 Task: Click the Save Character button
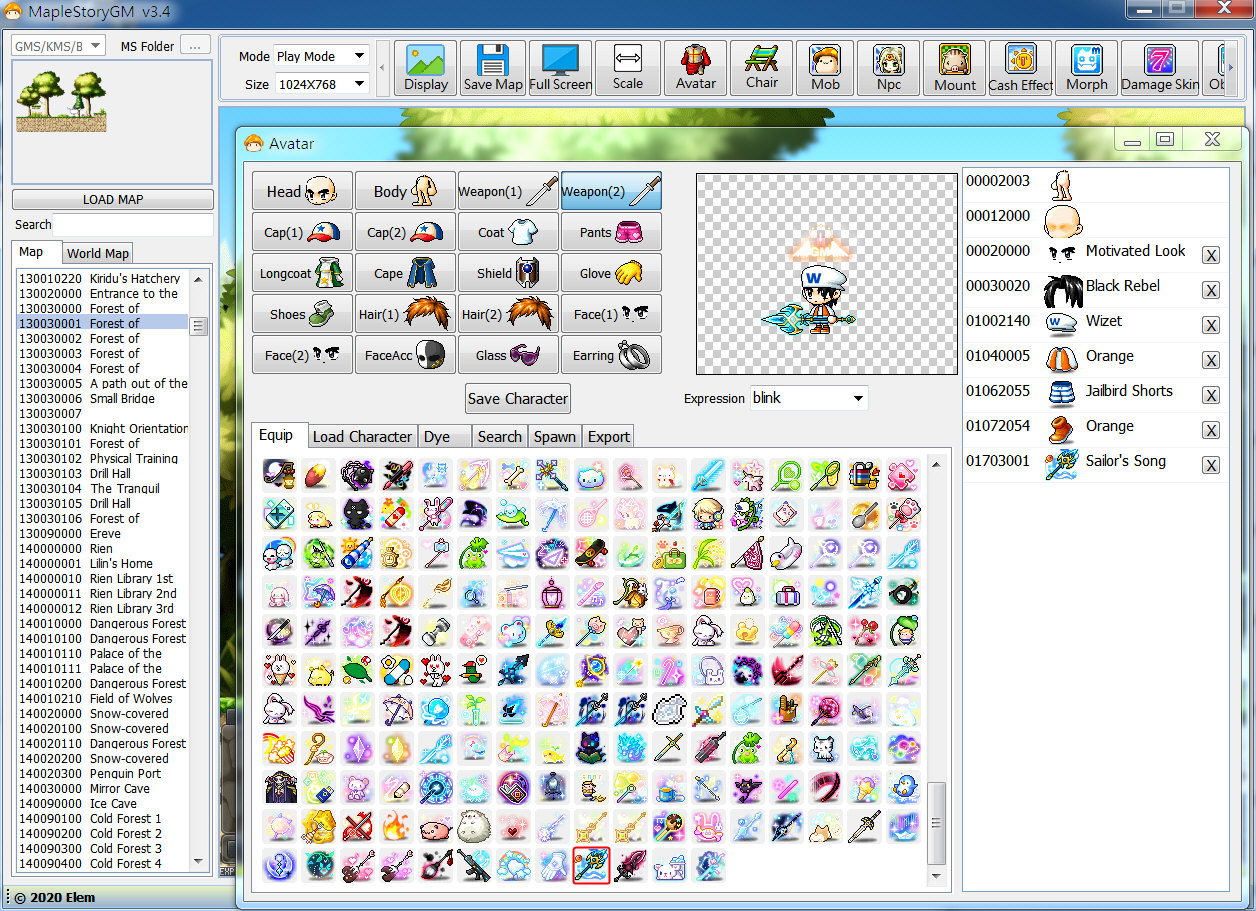point(518,398)
